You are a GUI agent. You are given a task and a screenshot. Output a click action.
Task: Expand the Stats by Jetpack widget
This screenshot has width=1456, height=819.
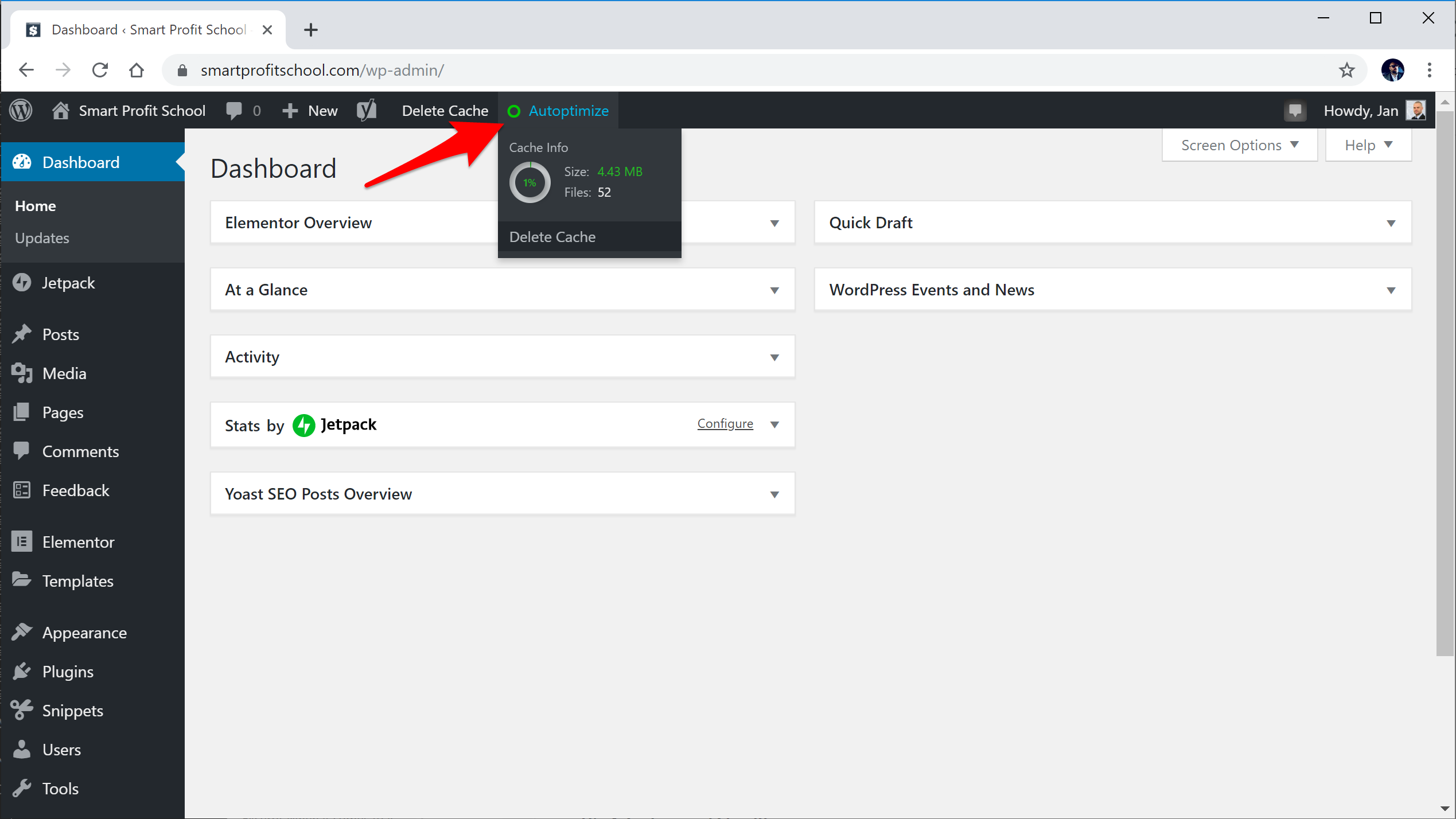click(774, 424)
